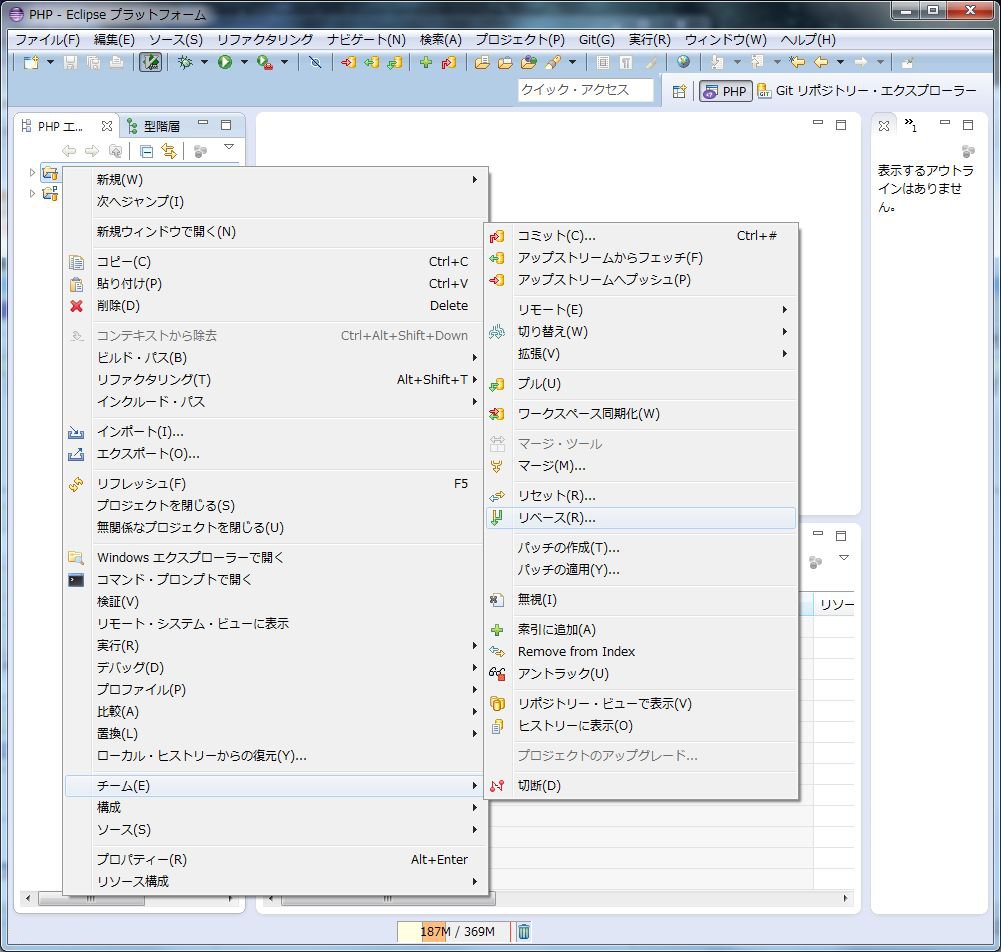Click the Open Perspective icon
The height and width of the screenshot is (952, 1001).
[679, 91]
